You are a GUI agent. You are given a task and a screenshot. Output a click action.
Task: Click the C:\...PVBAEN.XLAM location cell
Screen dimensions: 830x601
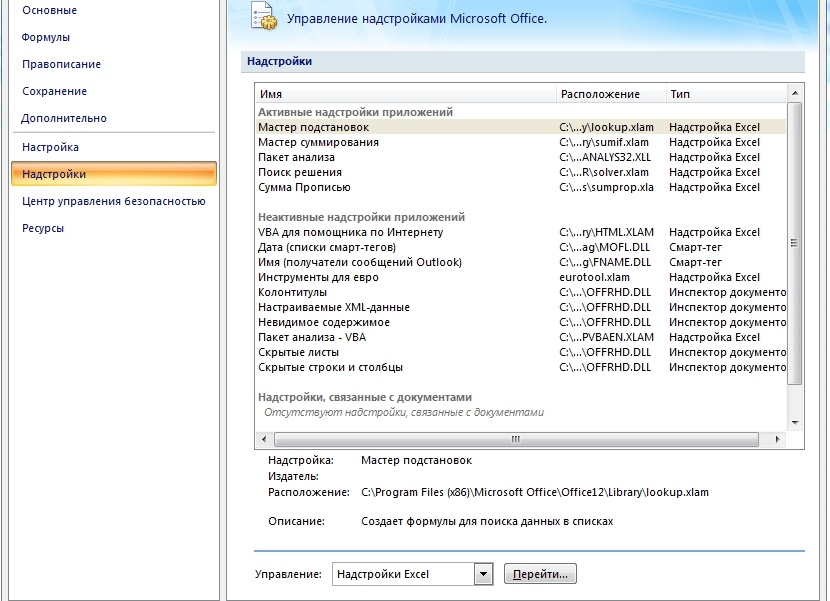pyautogui.click(x=606, y=337)
